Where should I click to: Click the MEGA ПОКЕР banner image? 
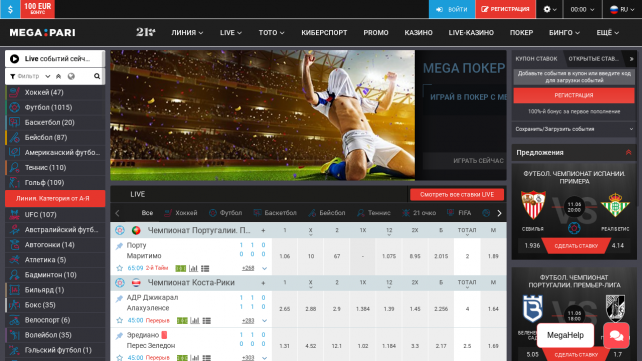click(x=461, y=115)
